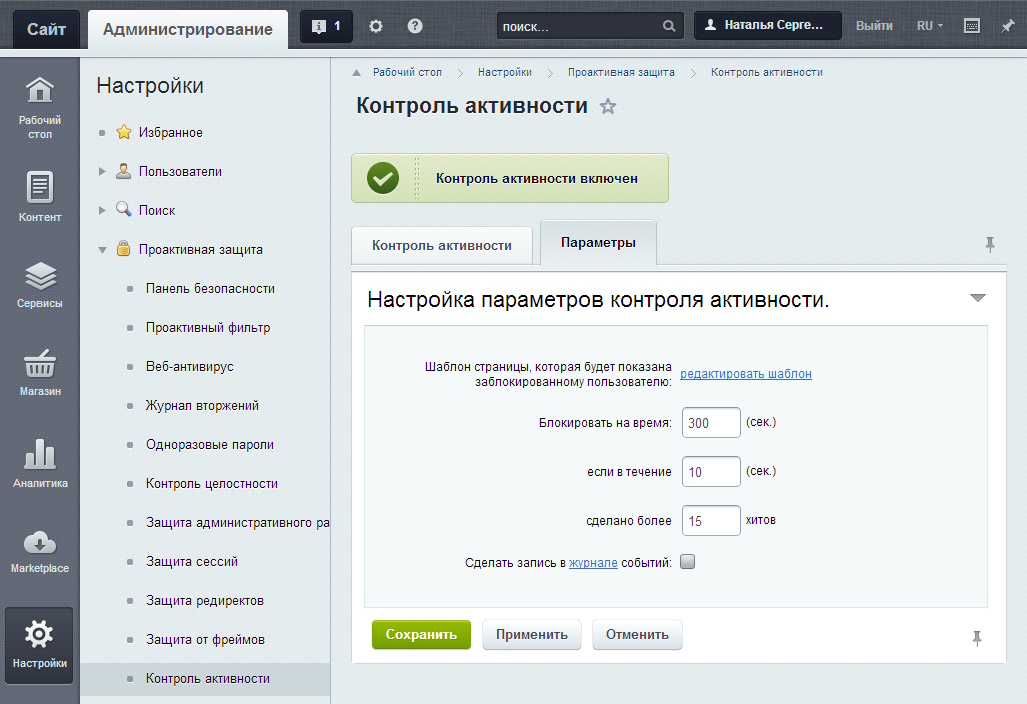The height and width of the screenshot is (704, 1027).
Task: Add Контроль активности page to favorites via star
Action: [607, 105]
